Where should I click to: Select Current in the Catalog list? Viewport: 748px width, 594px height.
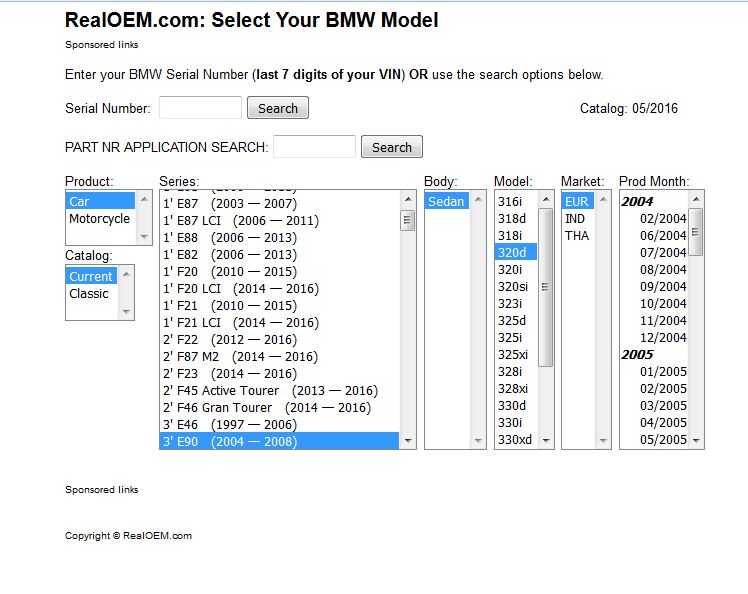click(x=91, y=276)
